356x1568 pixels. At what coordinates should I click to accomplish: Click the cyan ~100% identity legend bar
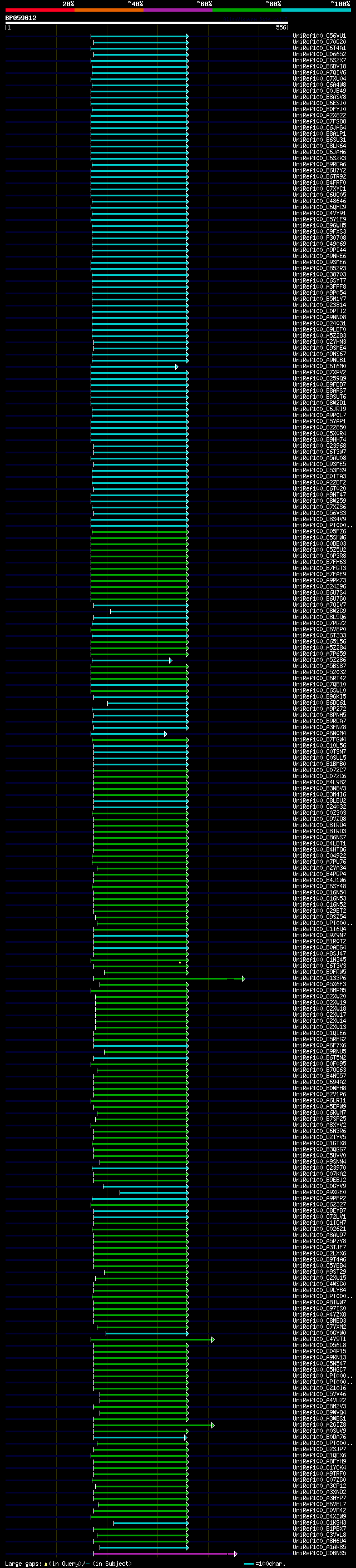pyautogui.click(x=316, y=11)
